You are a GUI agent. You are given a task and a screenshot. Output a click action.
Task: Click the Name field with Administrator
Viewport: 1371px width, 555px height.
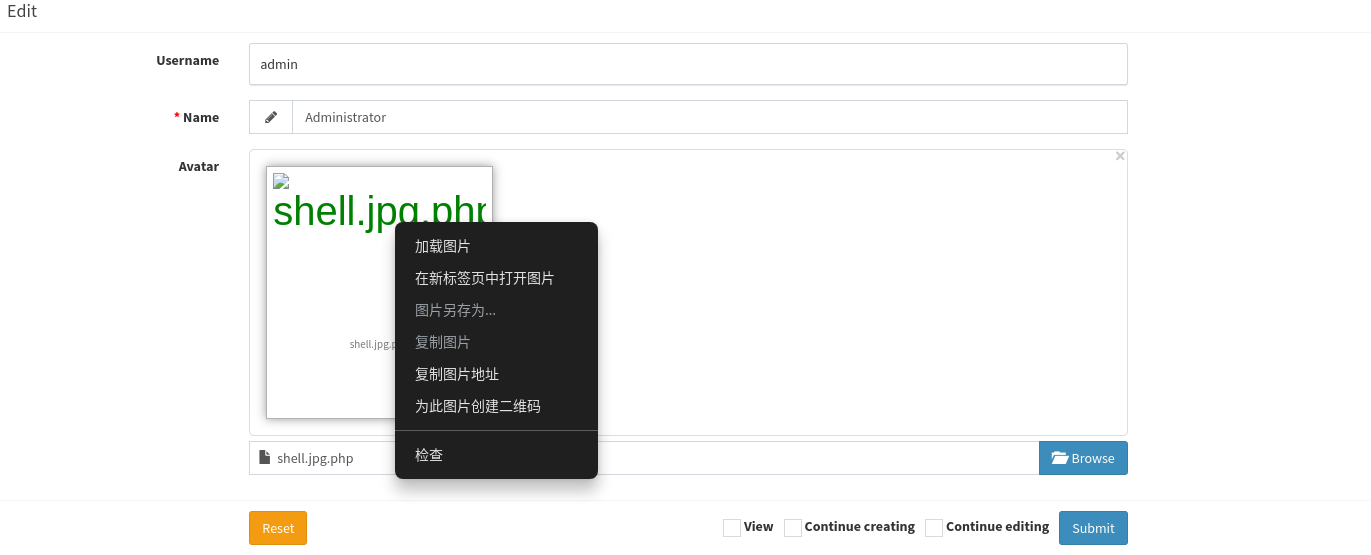click(x=710, y=117)
